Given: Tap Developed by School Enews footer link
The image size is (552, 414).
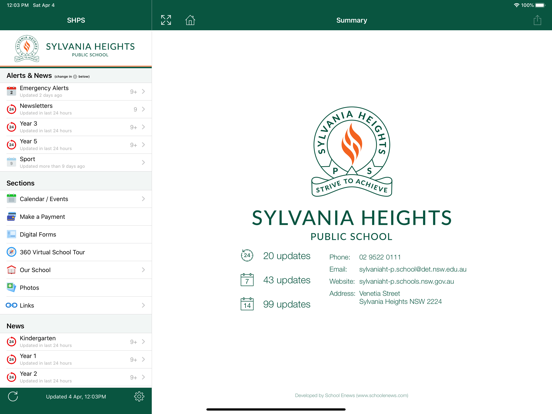Looking at the screenshot, I should tap(351, 395).
